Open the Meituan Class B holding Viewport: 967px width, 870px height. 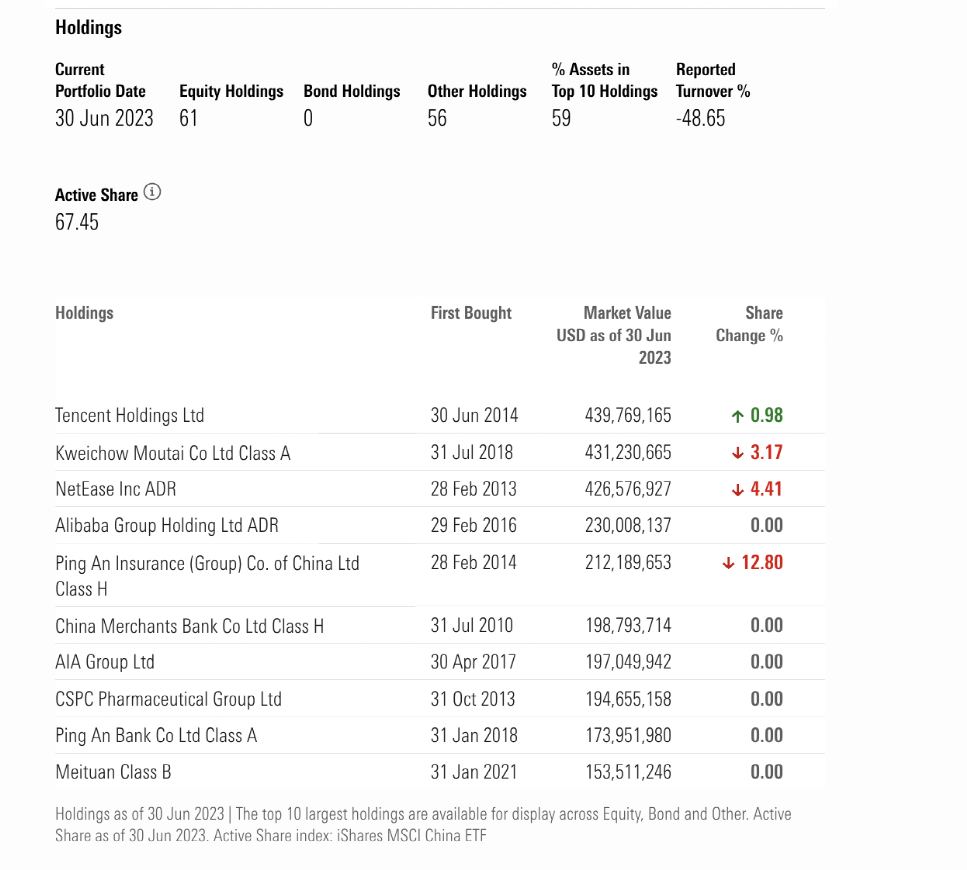tap(113, 772)
